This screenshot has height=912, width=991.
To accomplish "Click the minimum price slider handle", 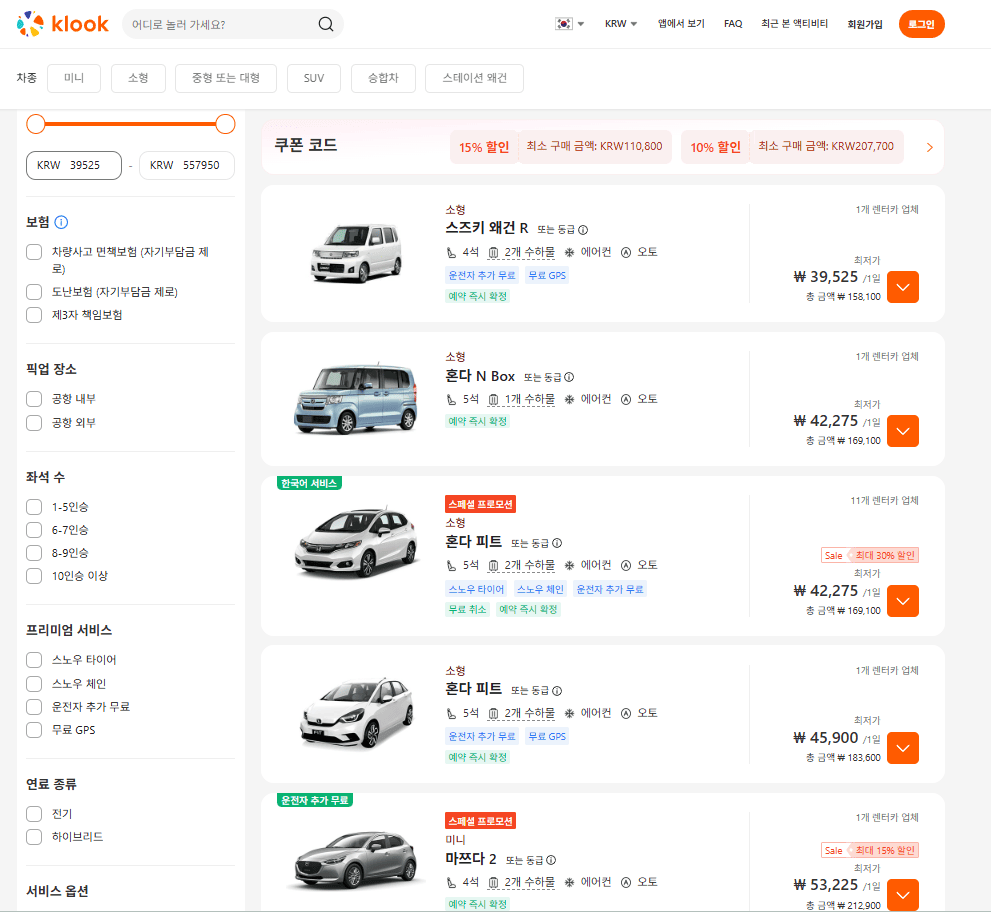I will [x=36, y=124].
